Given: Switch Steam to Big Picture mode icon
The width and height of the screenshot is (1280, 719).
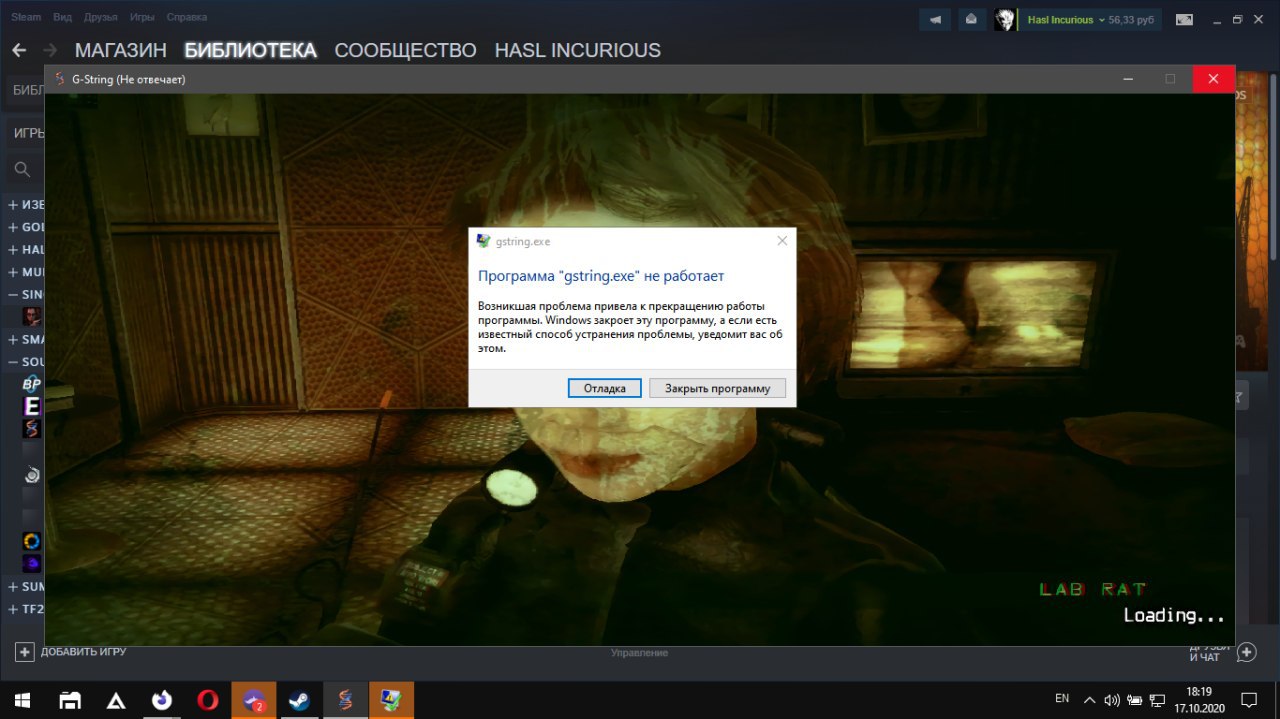Looking at the screenshot, I should (x=1184, y=20).
